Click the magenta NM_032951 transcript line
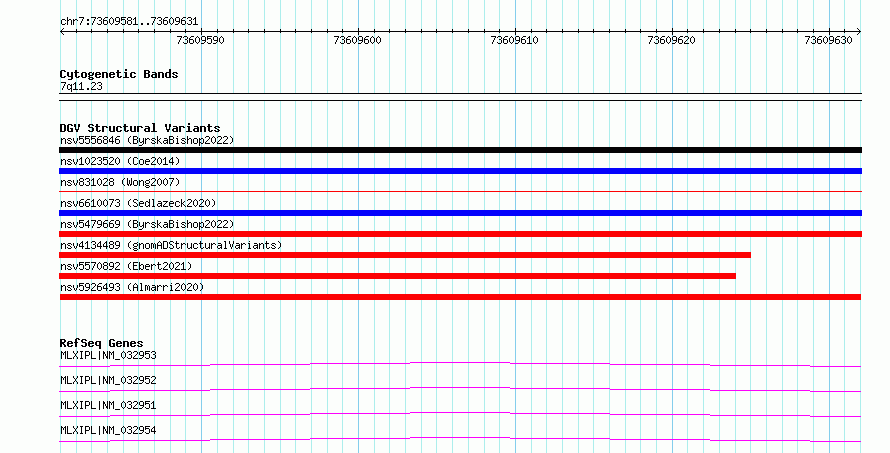This screenshot has width=890, height=453. [460, 414]
